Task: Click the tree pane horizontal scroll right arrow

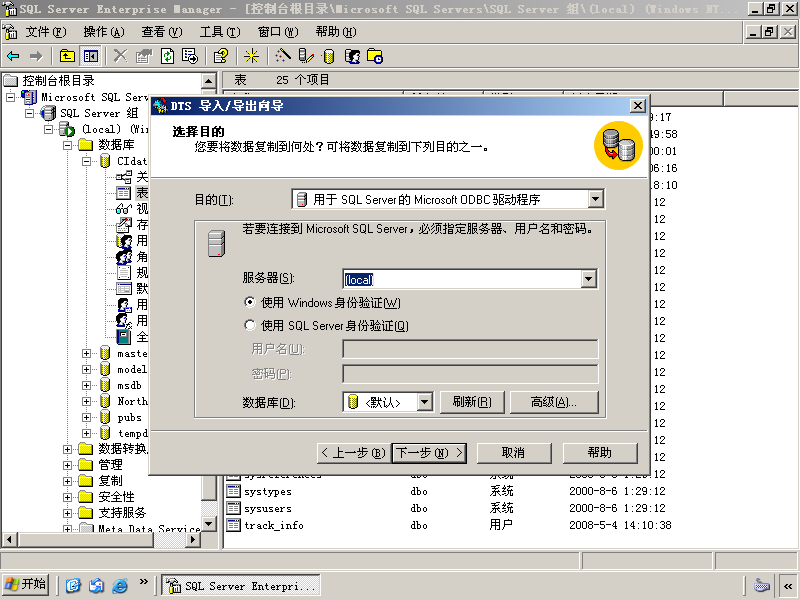Action: click(192, 539)
